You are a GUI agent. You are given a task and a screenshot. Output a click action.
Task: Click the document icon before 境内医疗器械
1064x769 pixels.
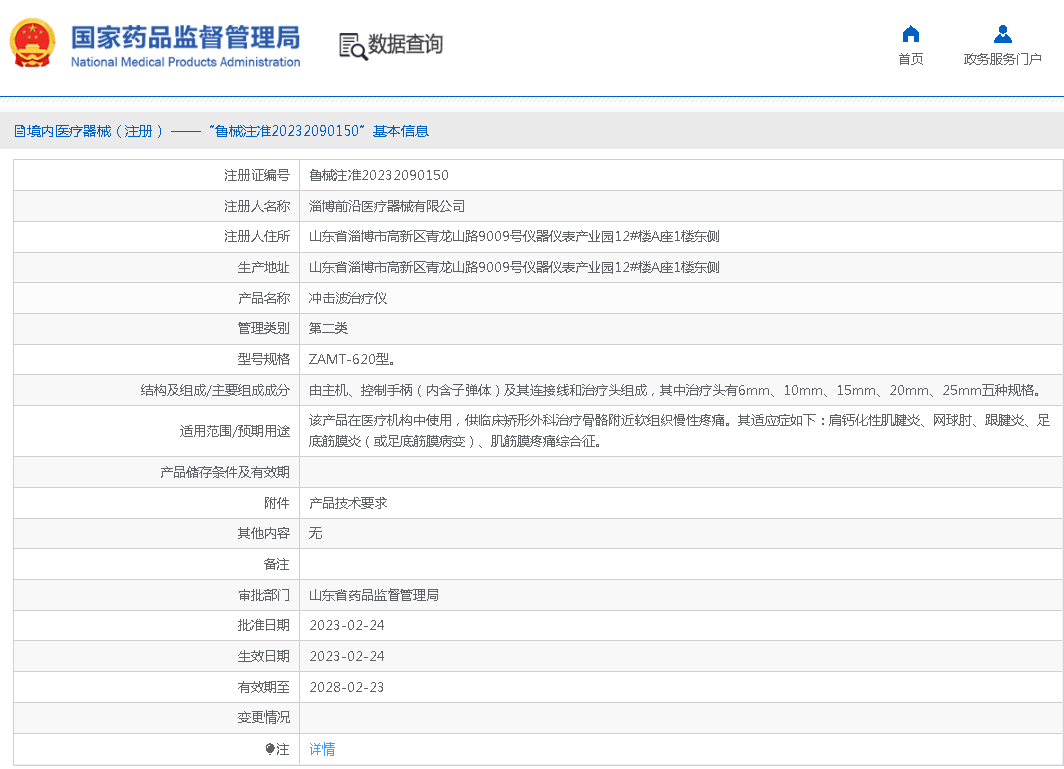[x=19, y=131]
